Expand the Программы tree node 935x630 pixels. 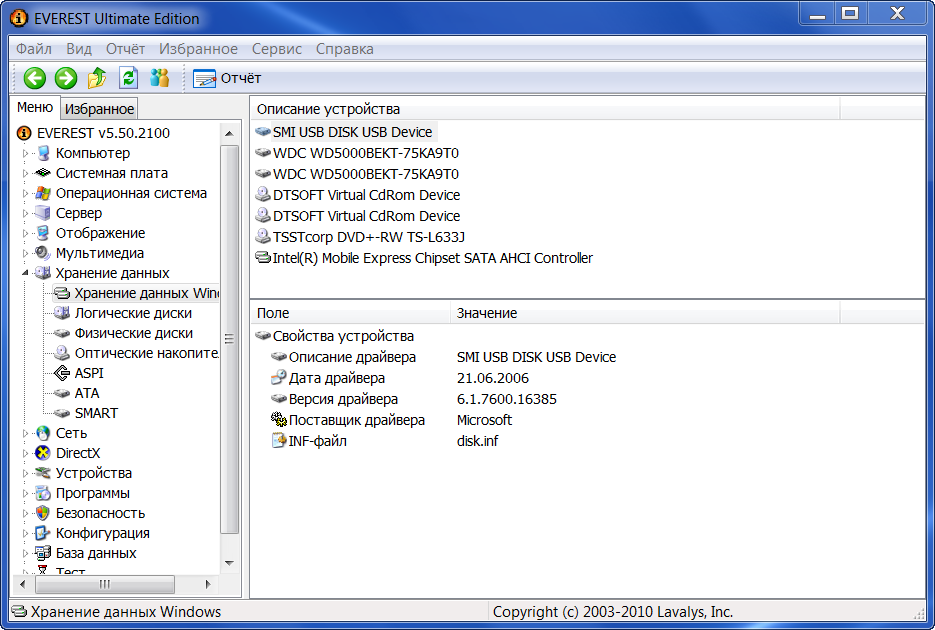[x=25, y=493]
